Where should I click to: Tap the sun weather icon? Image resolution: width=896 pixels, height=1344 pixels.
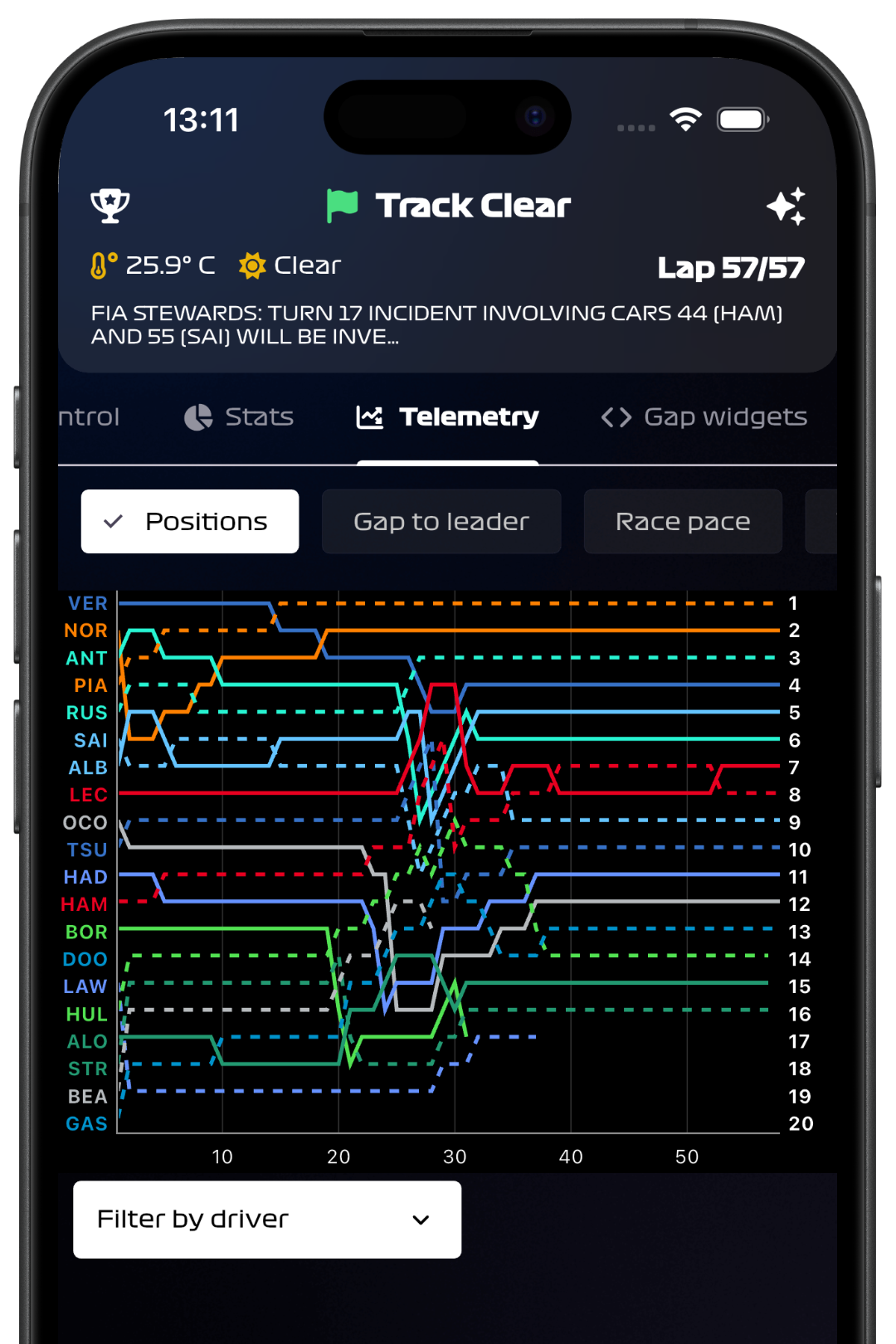click(252, 265)
